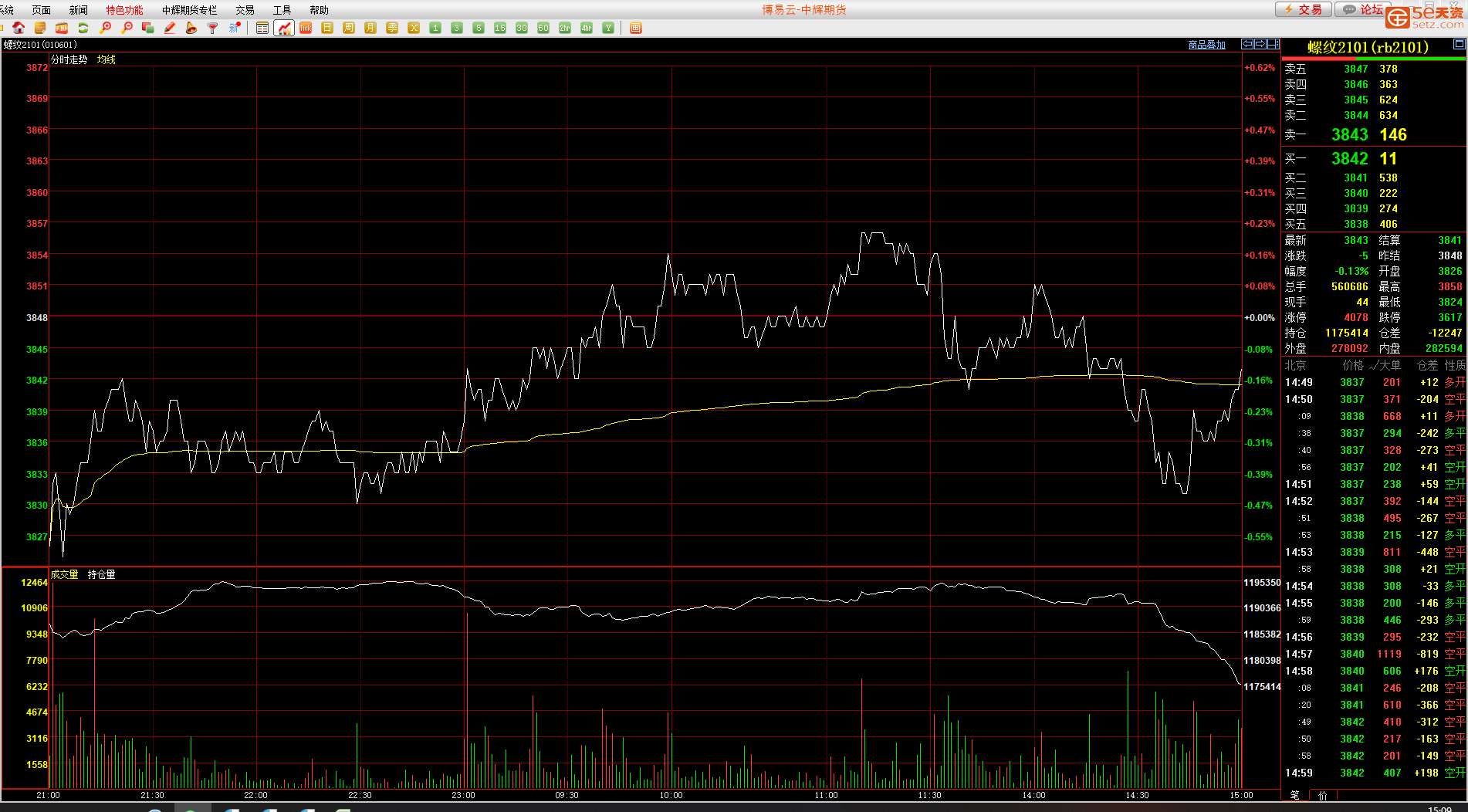Click the 持仓 value 1175414
1468x812 pixels.
coord(1347,333)
